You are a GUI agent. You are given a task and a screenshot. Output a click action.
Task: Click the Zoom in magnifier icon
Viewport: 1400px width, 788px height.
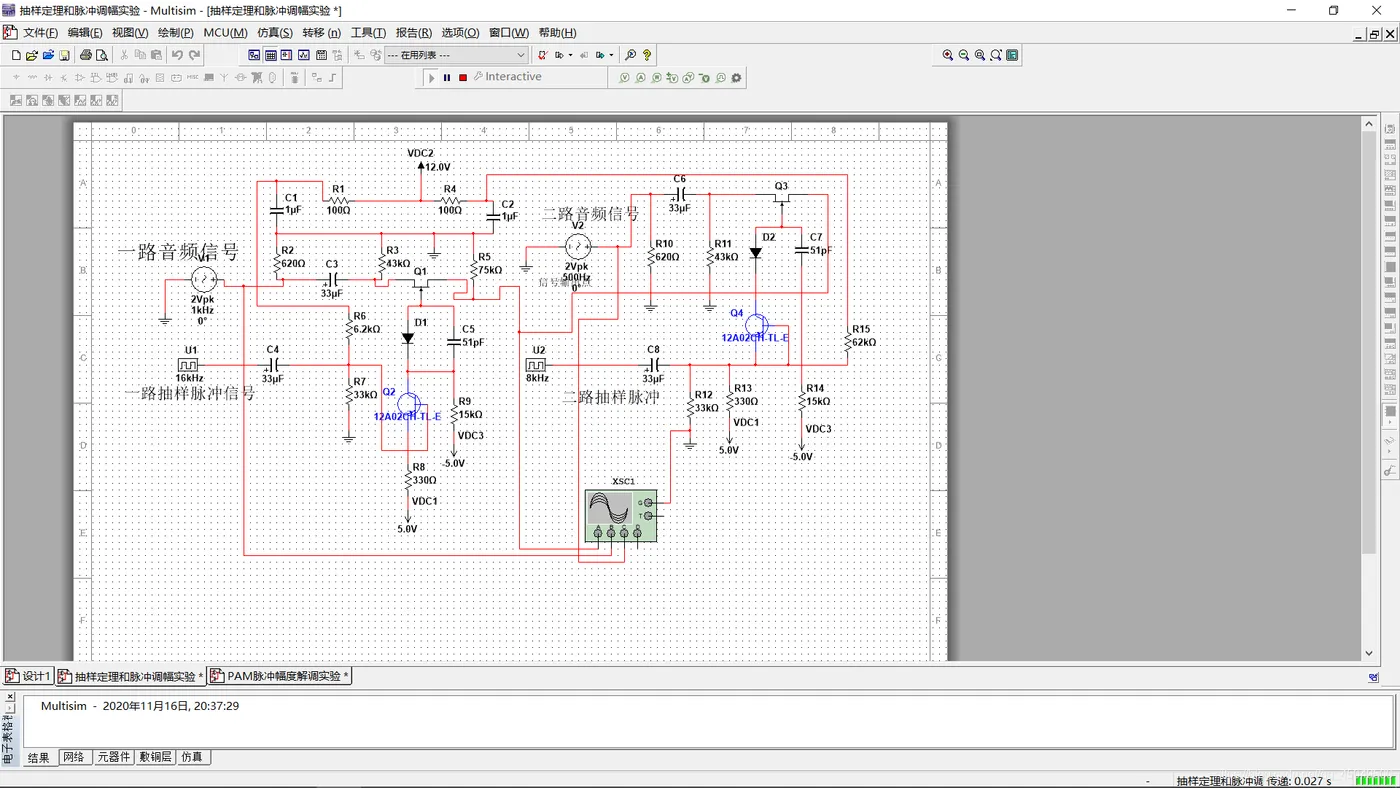pos(948,55)
